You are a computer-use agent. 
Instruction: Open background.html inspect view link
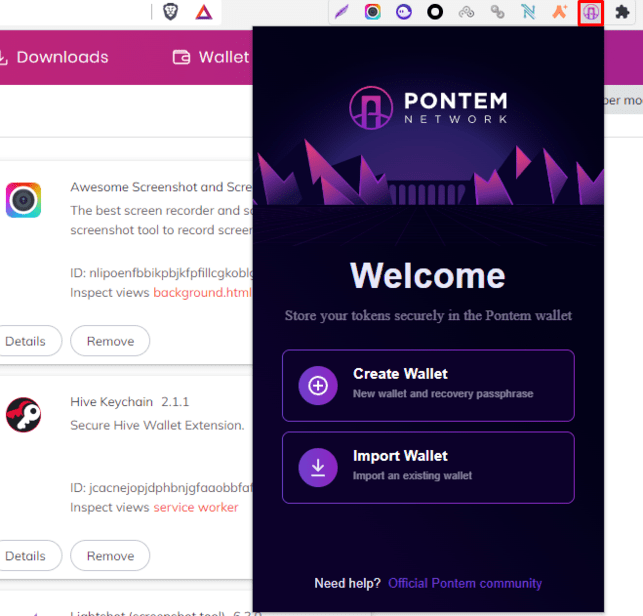pos(203,292)
